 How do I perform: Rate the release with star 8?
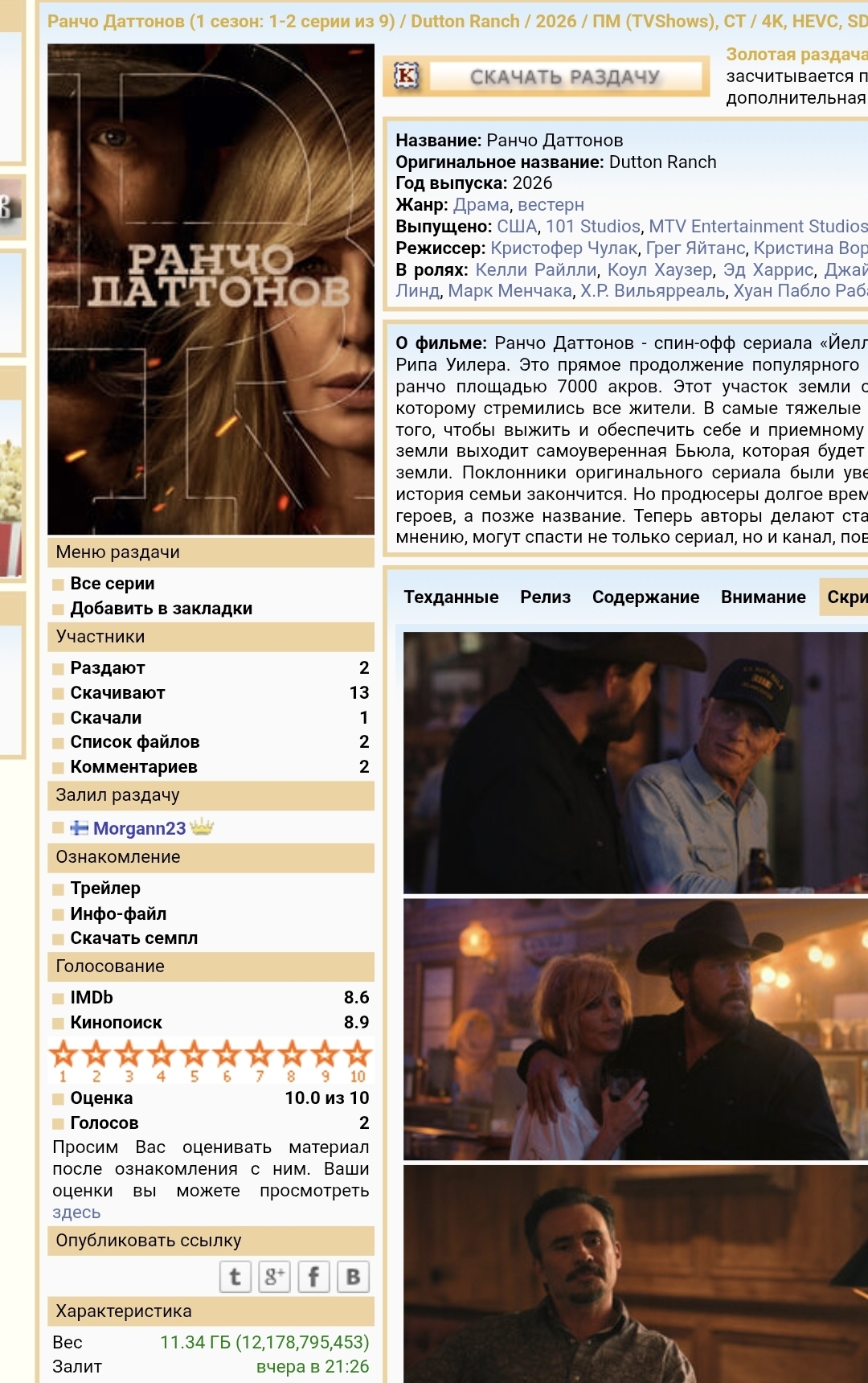tap(293, 1061)
